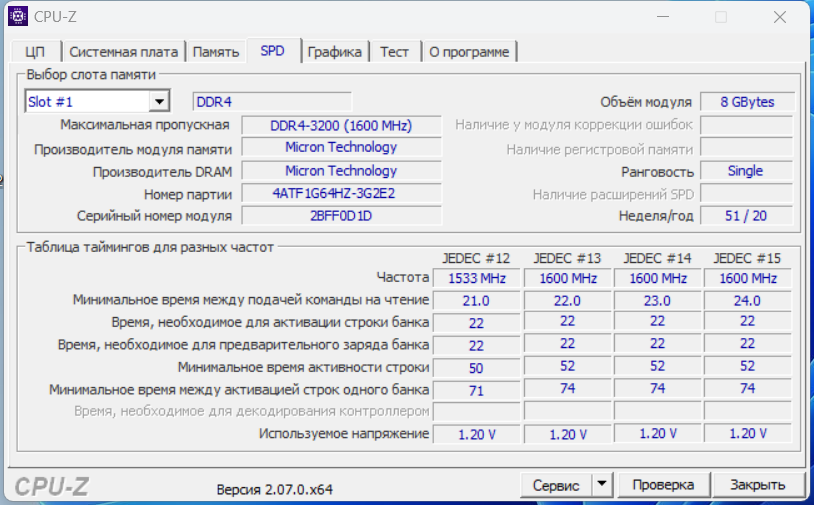Screen dimensions: 814x505
Task: Select the SPD tab
Action: point(273,51)
